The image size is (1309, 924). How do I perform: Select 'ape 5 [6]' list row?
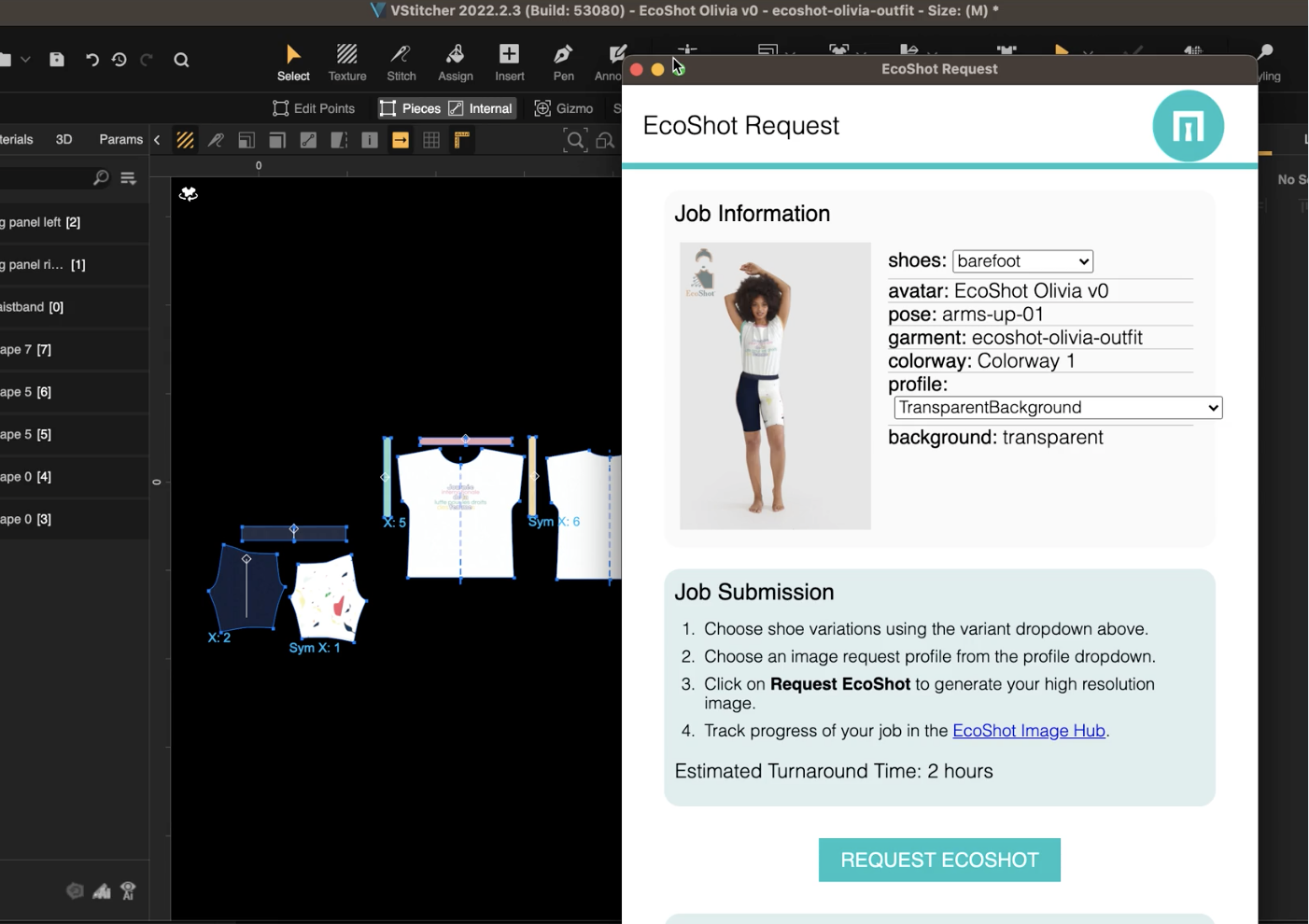(74, 392)
